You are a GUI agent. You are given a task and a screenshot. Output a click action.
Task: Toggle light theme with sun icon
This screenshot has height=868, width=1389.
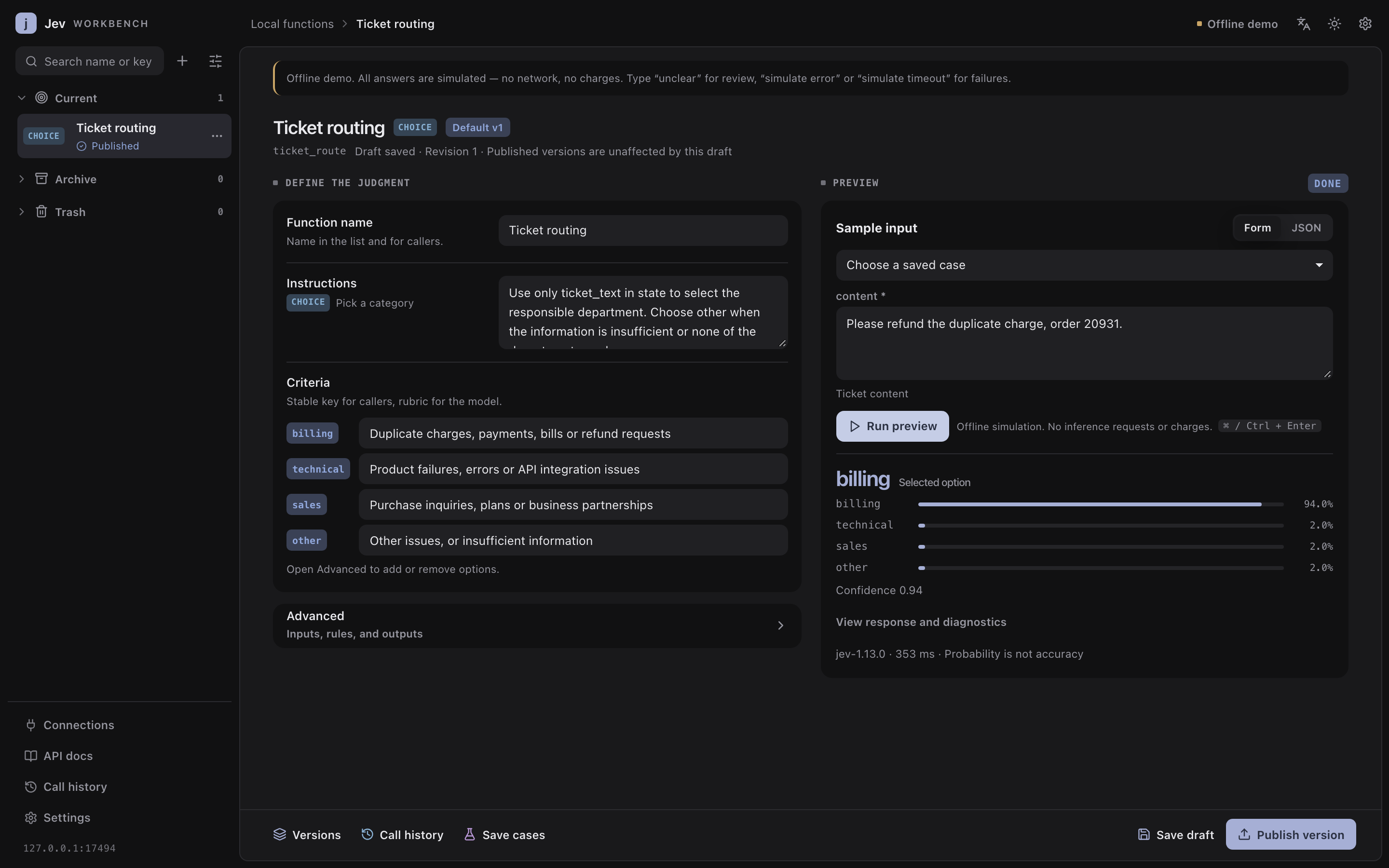pos(1335,24)
